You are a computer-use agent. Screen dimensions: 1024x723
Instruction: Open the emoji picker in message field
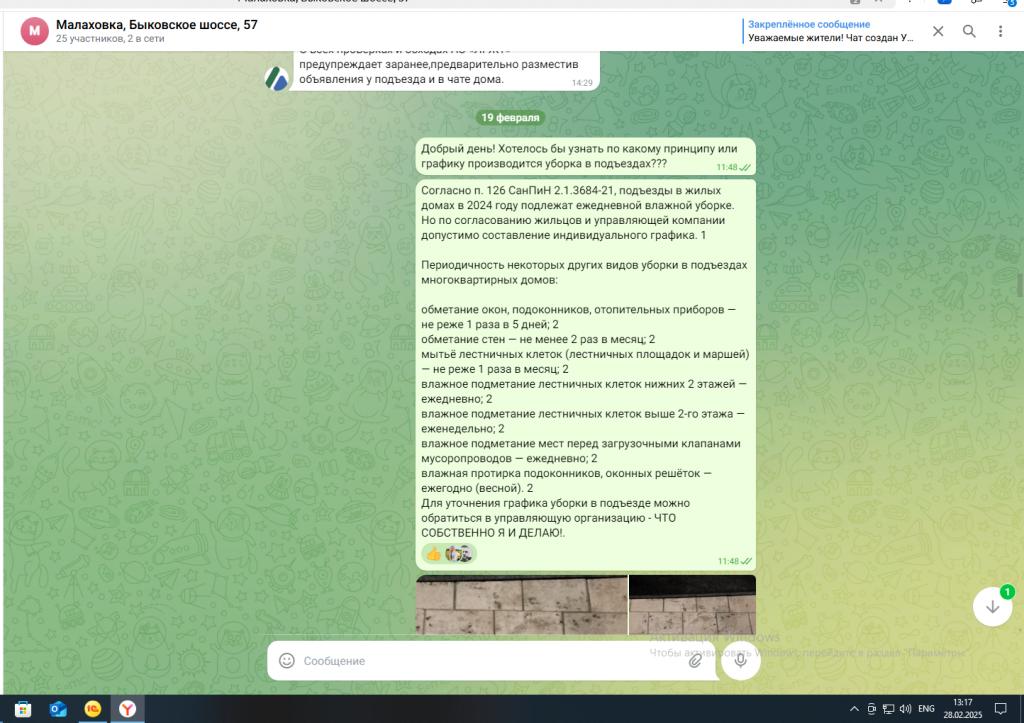click(x=287, y=661)
